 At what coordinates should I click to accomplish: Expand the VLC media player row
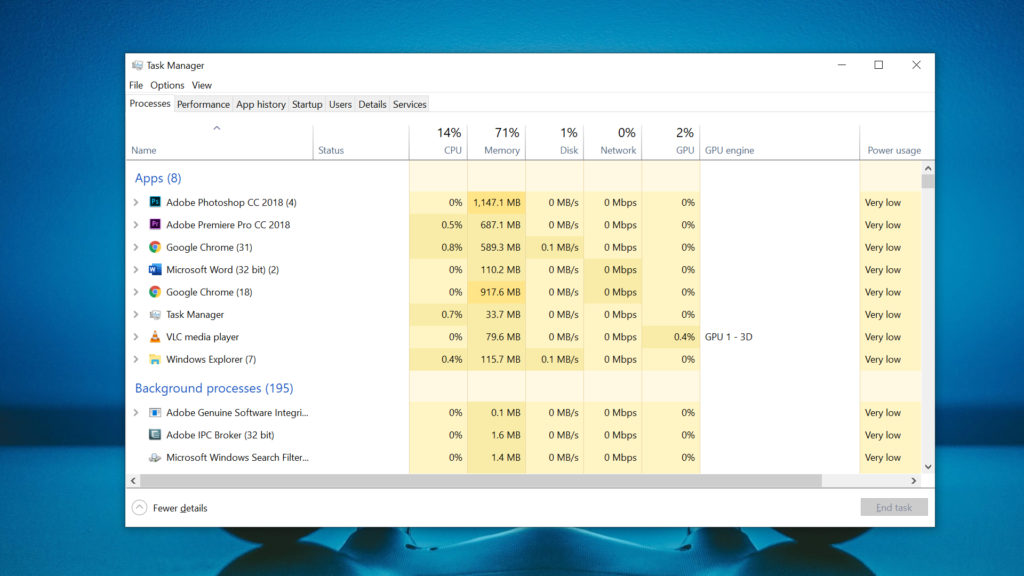[136, 337]
